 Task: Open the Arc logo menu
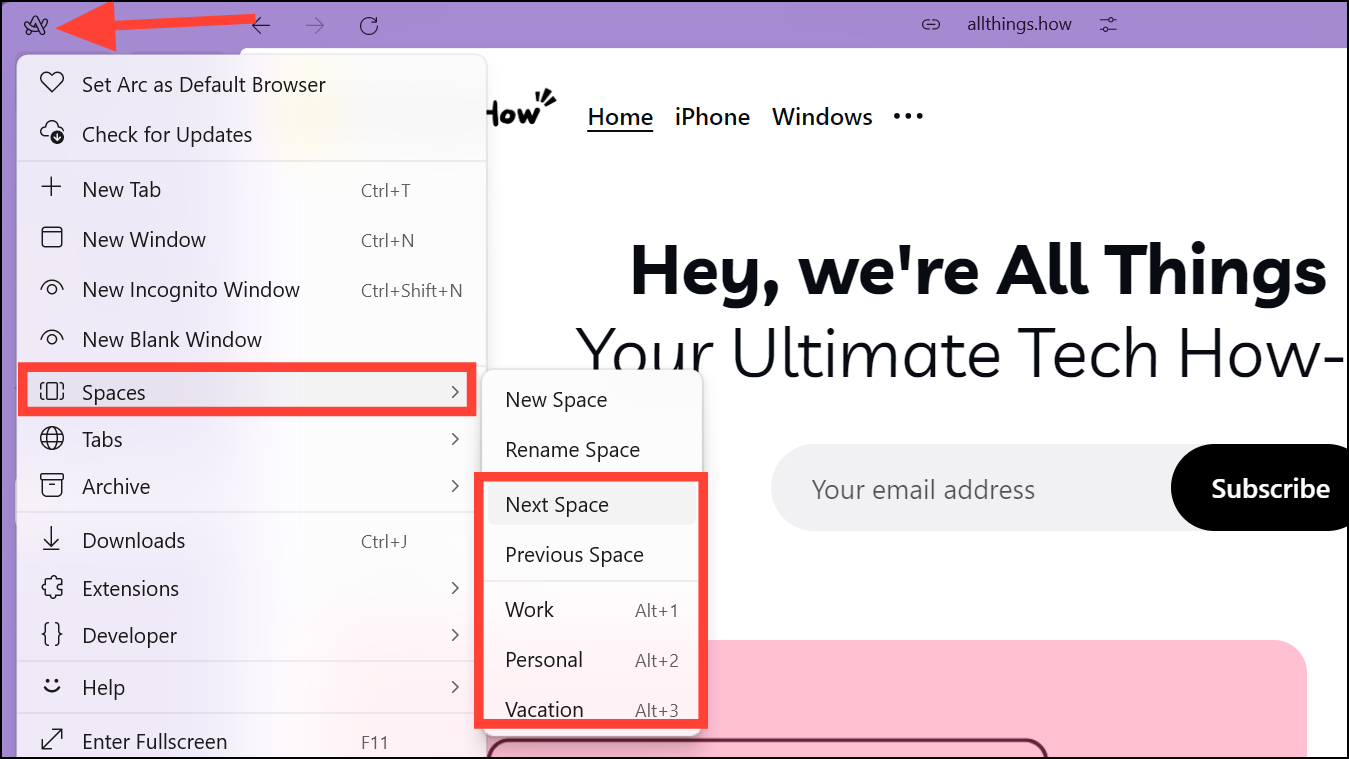(x=36, y=25)
